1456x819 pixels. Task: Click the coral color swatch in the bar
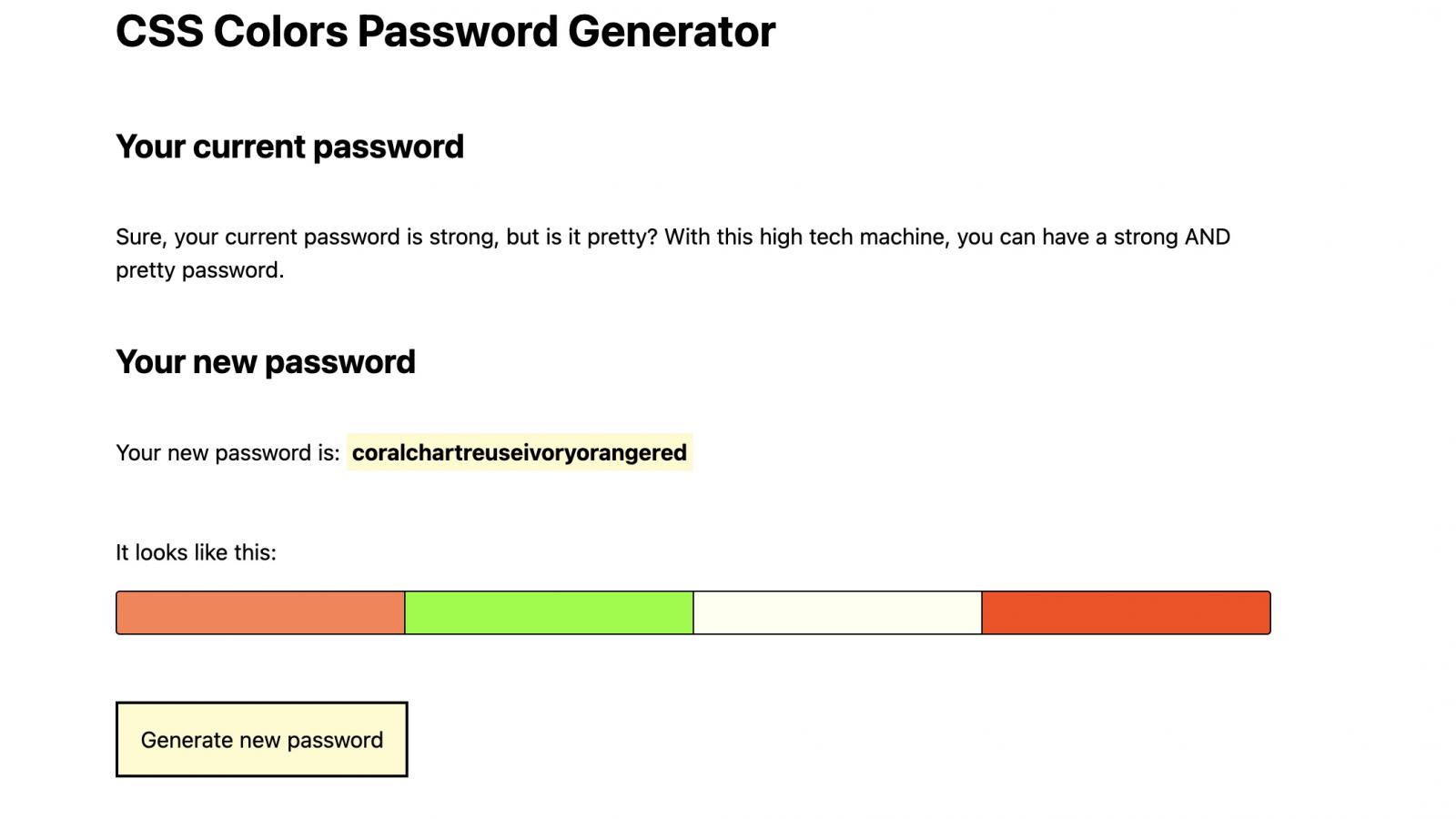coord(259,612)
